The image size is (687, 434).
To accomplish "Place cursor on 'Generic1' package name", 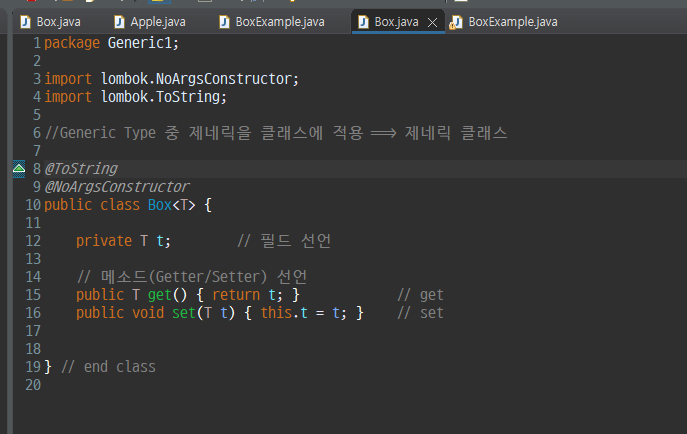I will click(140, 43).
